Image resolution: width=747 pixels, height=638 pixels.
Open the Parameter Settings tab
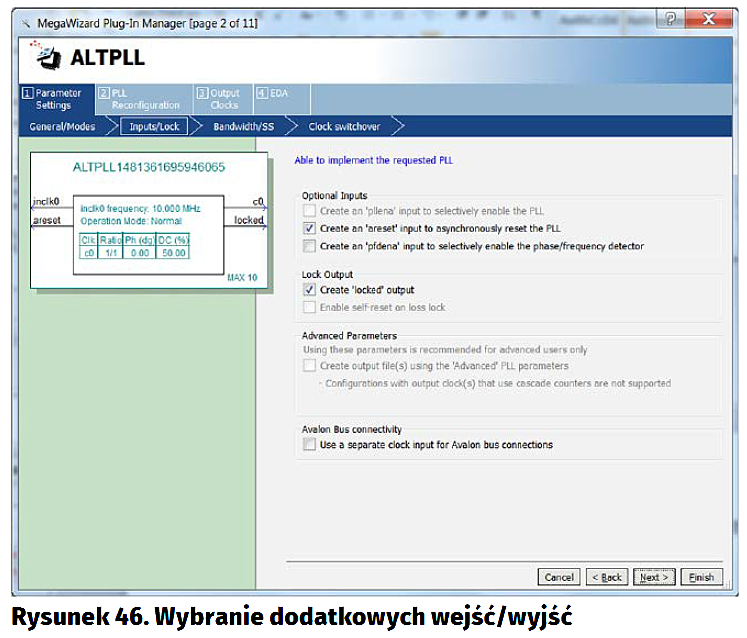[53, 99]
